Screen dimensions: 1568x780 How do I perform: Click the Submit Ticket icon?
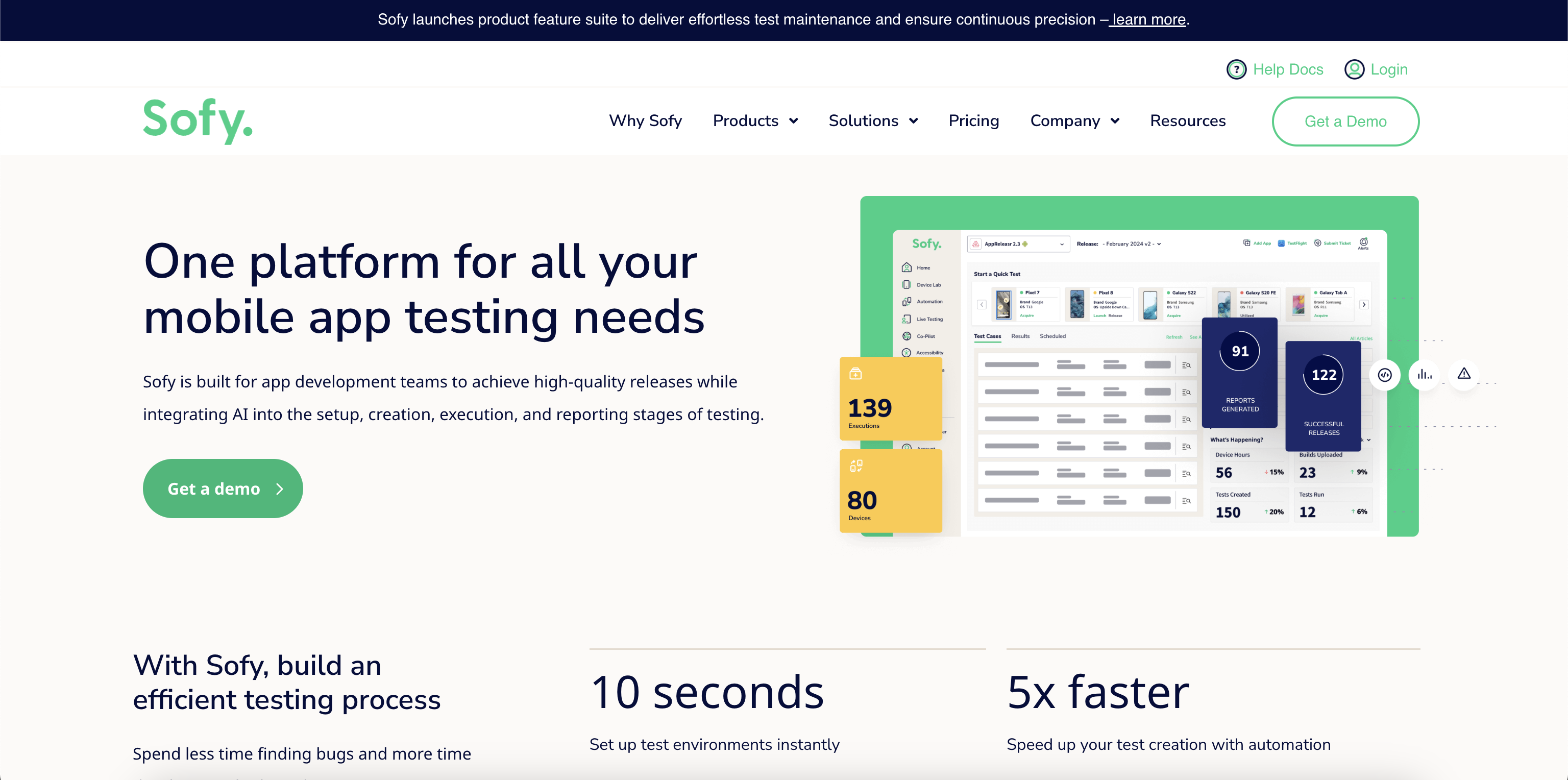(1318, 243)
